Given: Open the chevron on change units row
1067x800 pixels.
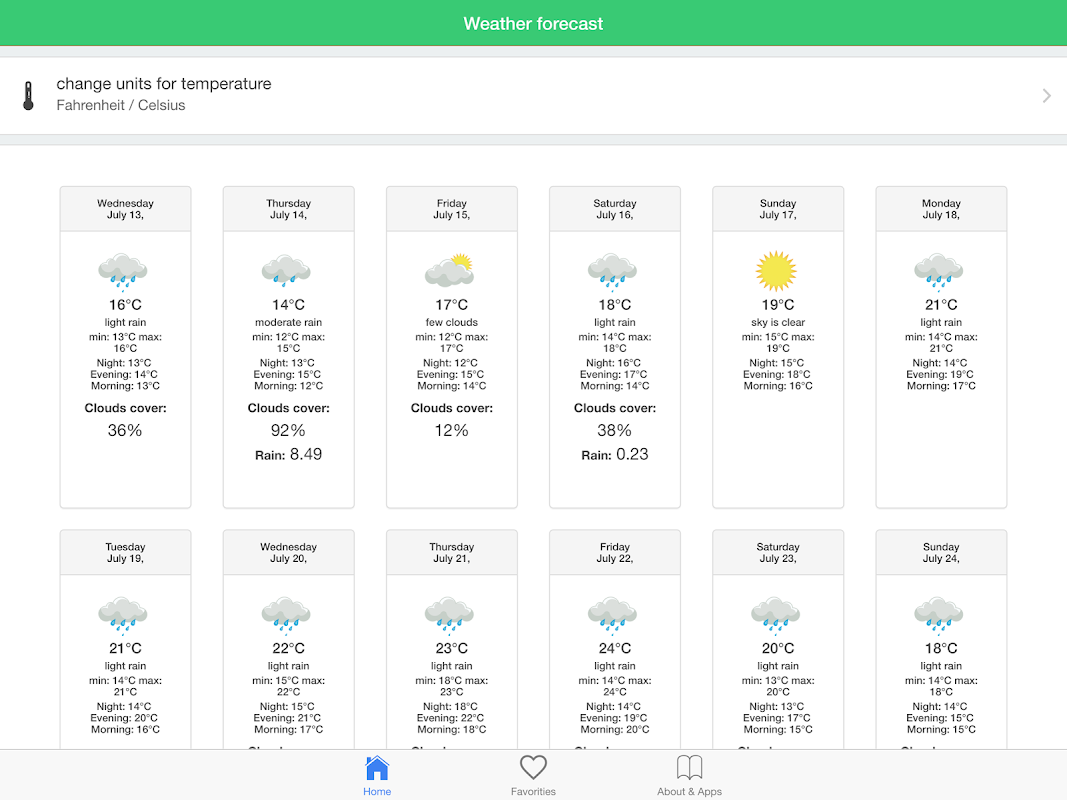Looking at the screenshot, I should (1047, 96).
